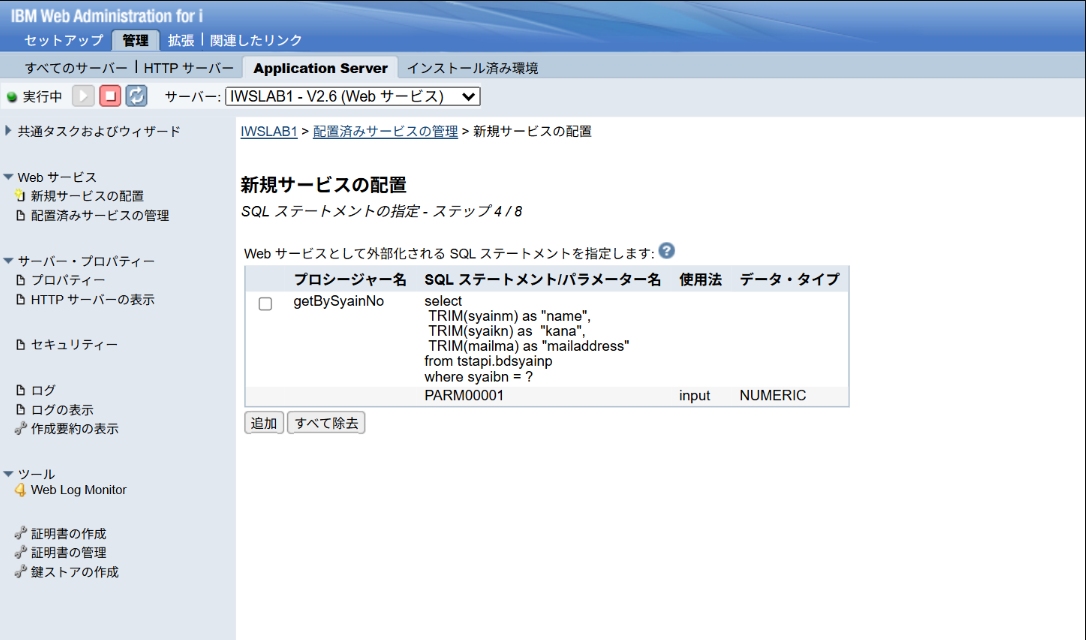Click the getBySyainNo procedure name

click(339, 301)
